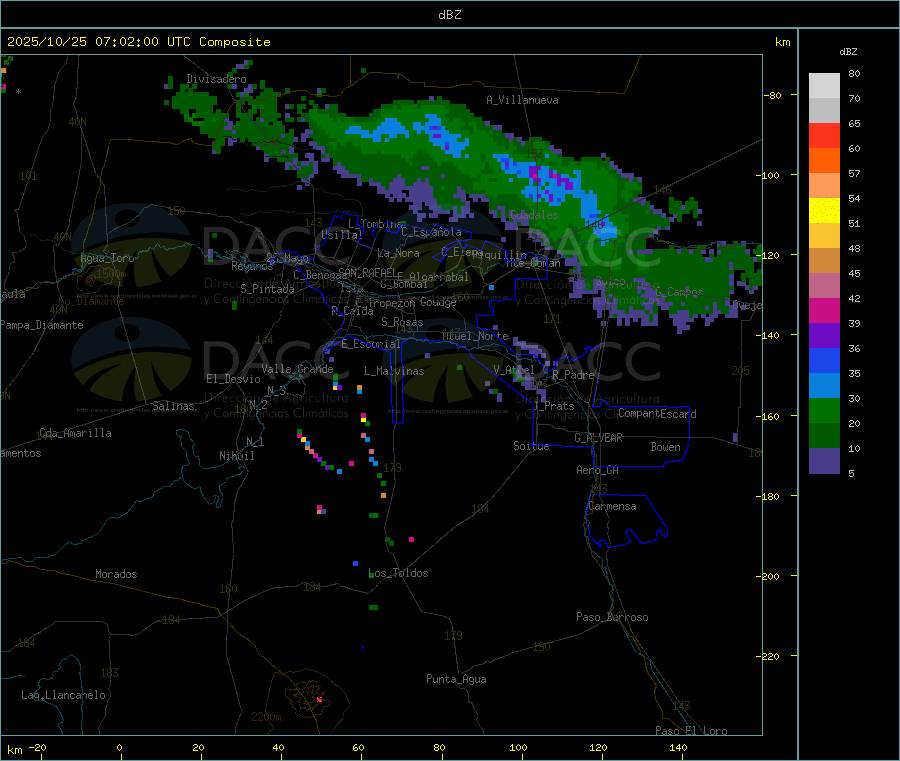Click the 'Divisadero' map label
The height and width of the screenshot is (761, 900).
216,79
